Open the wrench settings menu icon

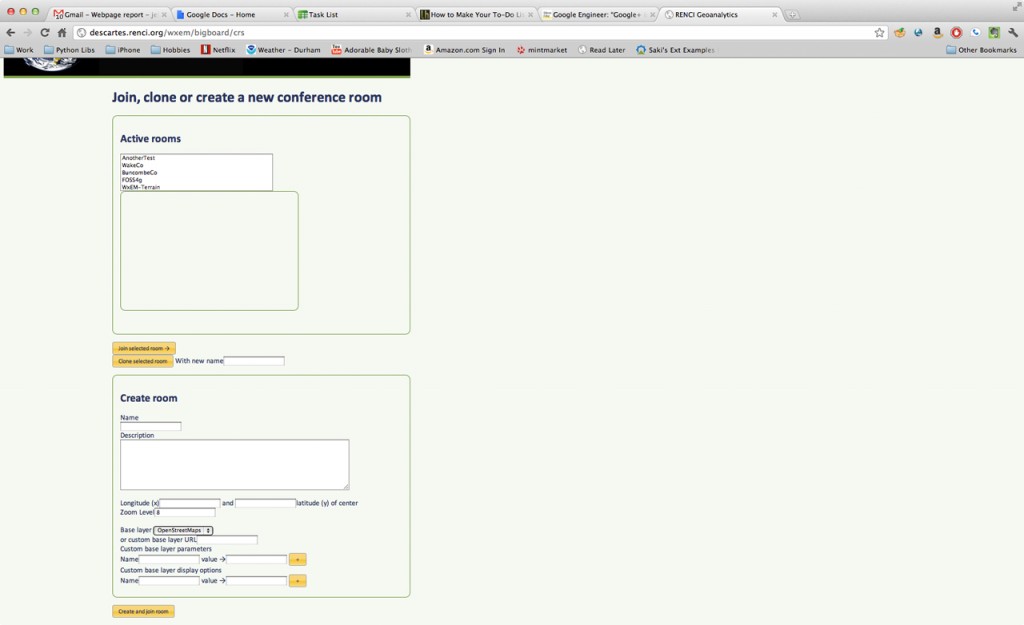point(1012,32)
